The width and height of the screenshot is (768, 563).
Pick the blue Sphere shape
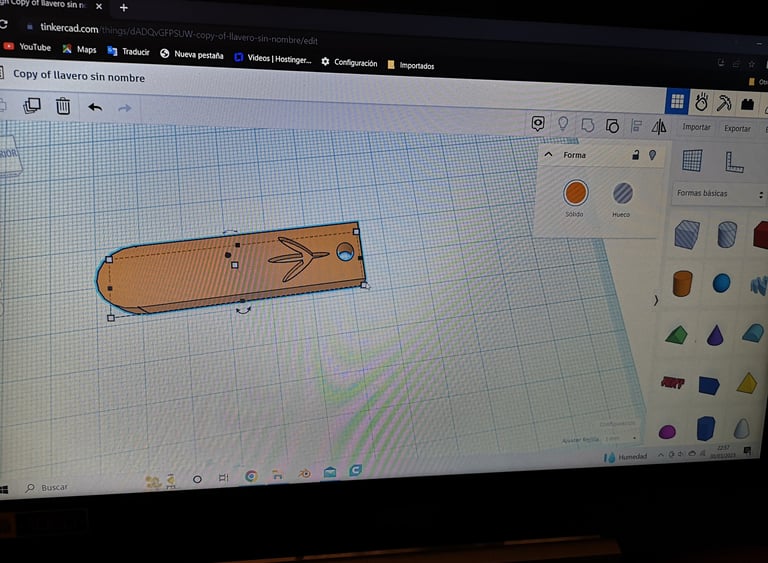721,283
